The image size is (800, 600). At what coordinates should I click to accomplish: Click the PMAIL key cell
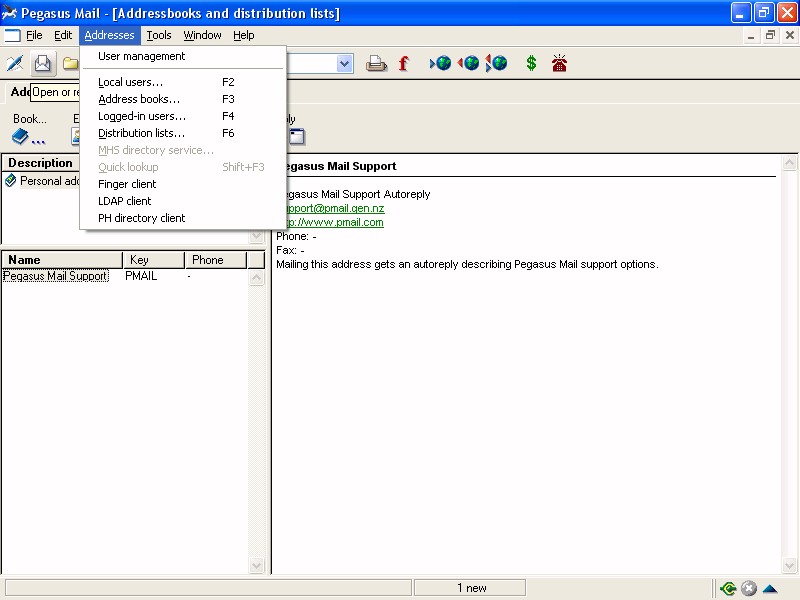pyautogui.click(x=141, y=276)
